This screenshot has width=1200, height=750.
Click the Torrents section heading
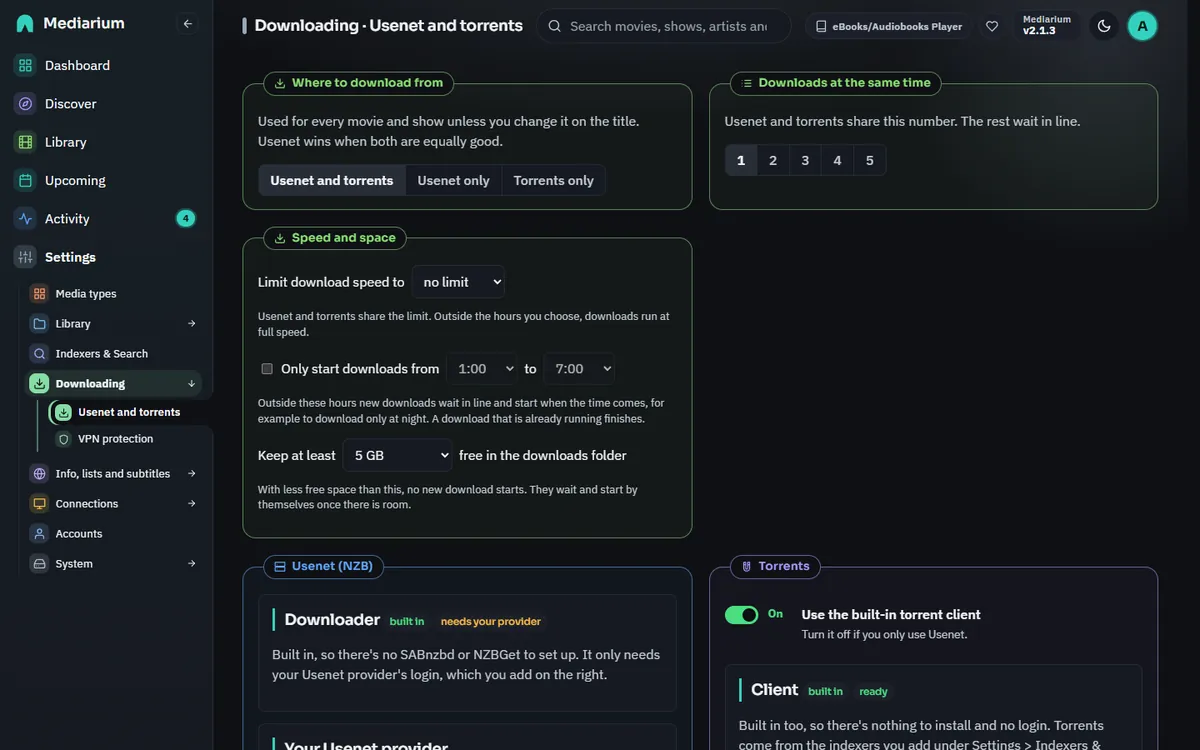click(775, 566)
